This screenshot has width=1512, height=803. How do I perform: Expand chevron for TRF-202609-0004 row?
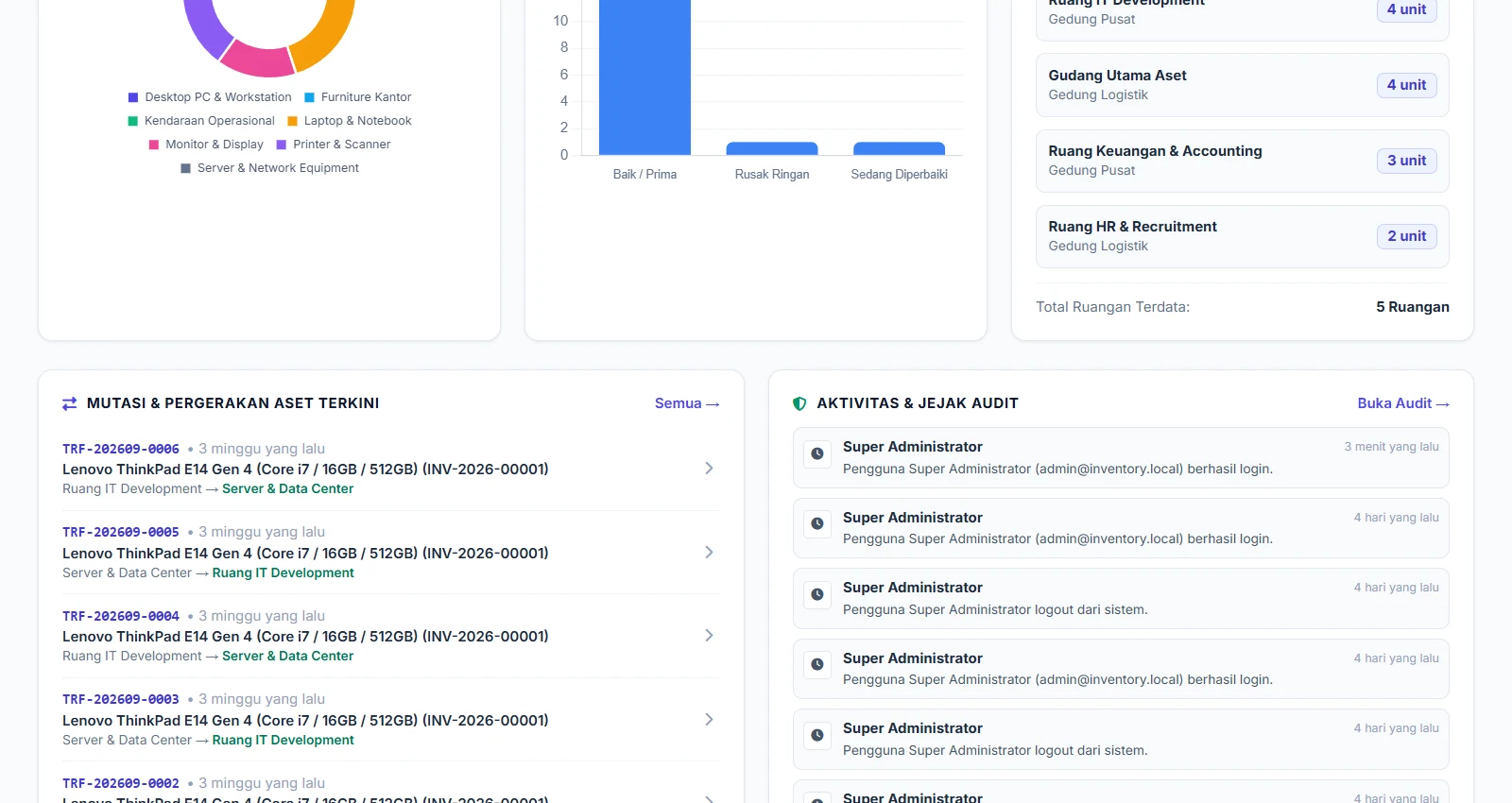pos(709,636)
